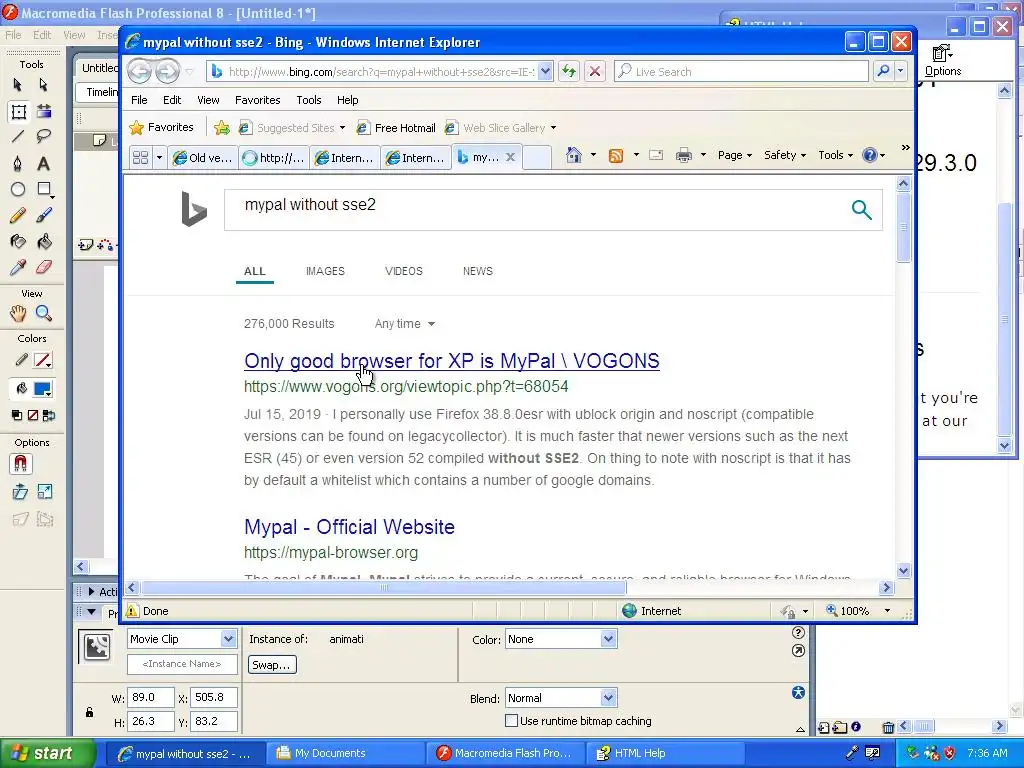1024x768 pixels.
Task: Enable Use runtime bitmap caching
Action: point(511,720)
